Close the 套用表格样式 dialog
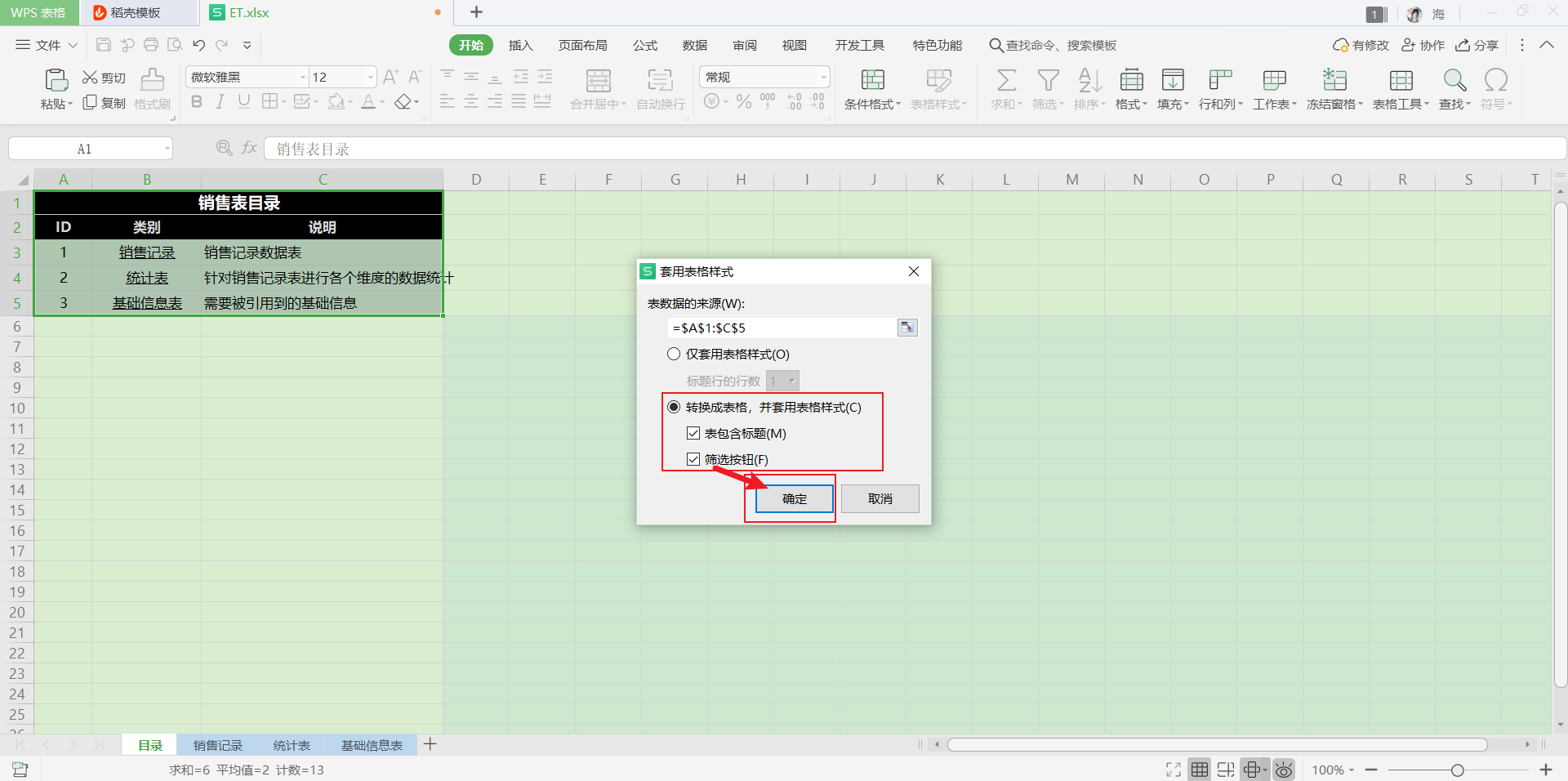 (914, 271)
